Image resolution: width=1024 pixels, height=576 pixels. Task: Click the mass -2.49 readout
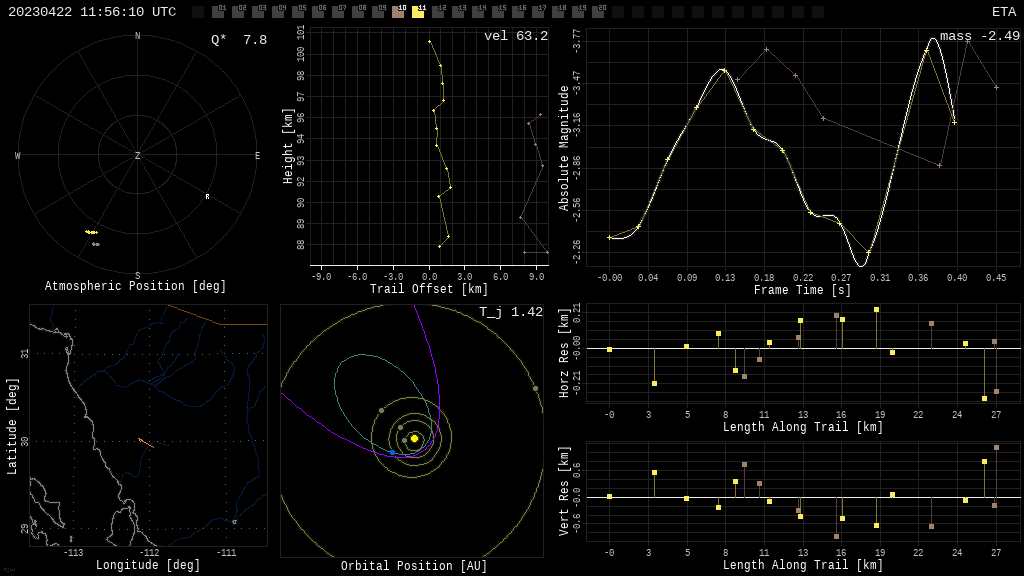click(x=980, y=36)
